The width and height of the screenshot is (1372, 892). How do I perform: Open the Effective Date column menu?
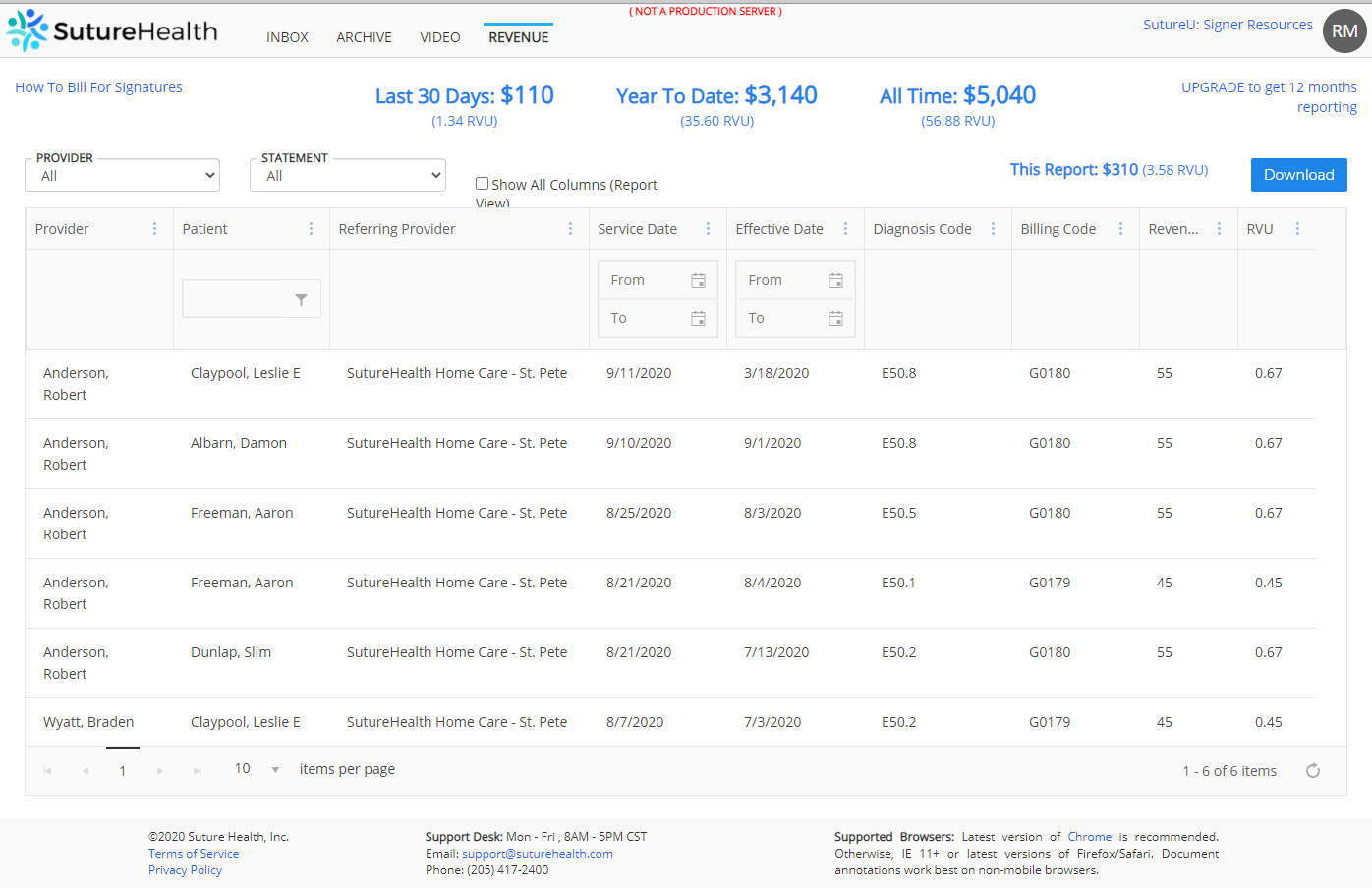coord(845,229)
